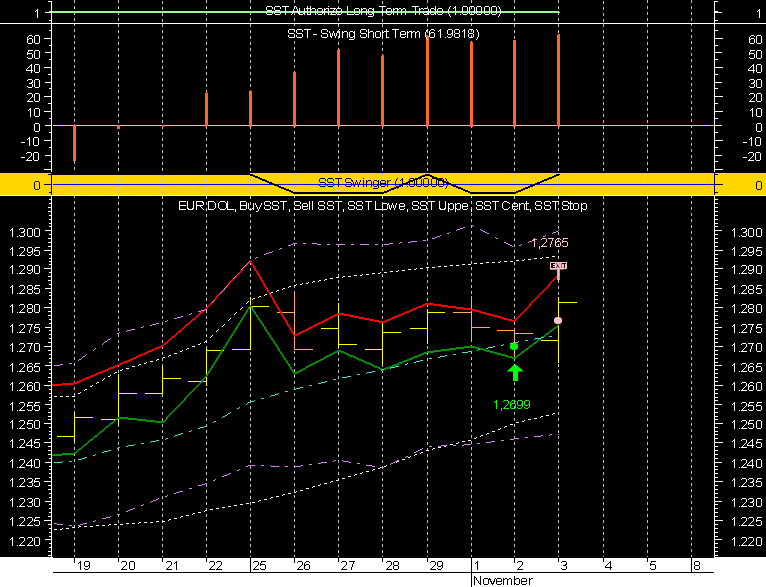This screenshot has height=587, width=766.
Task: Click the SST Swinger indicator label
Action: click(383, 183)
